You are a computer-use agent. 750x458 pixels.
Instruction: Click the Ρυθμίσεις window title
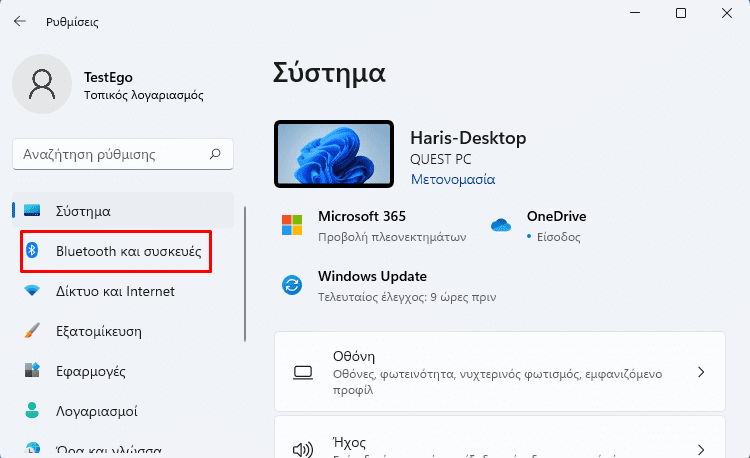coord(72,22)
